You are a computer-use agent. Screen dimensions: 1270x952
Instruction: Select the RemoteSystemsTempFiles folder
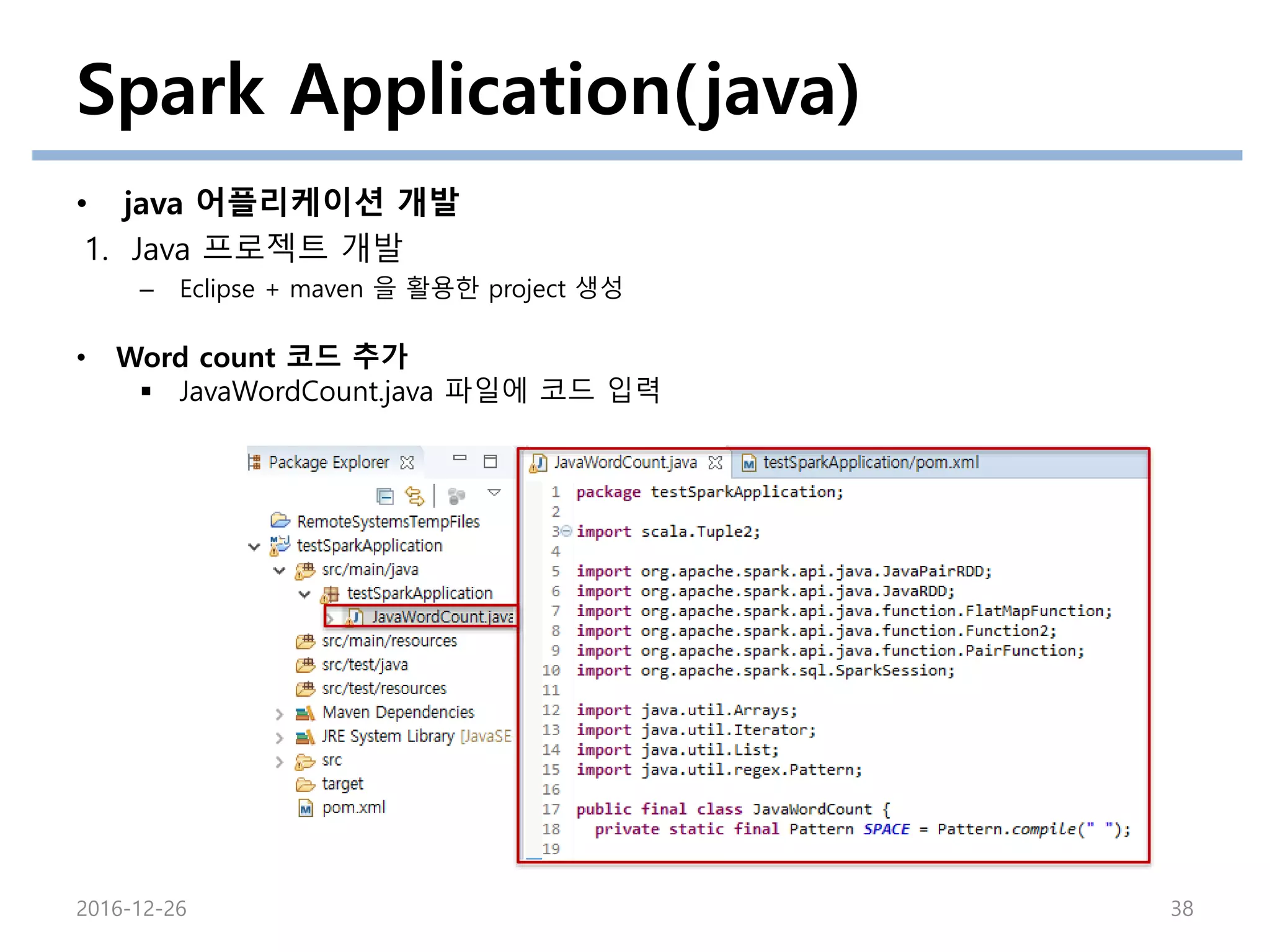click(x=388, y=522)
